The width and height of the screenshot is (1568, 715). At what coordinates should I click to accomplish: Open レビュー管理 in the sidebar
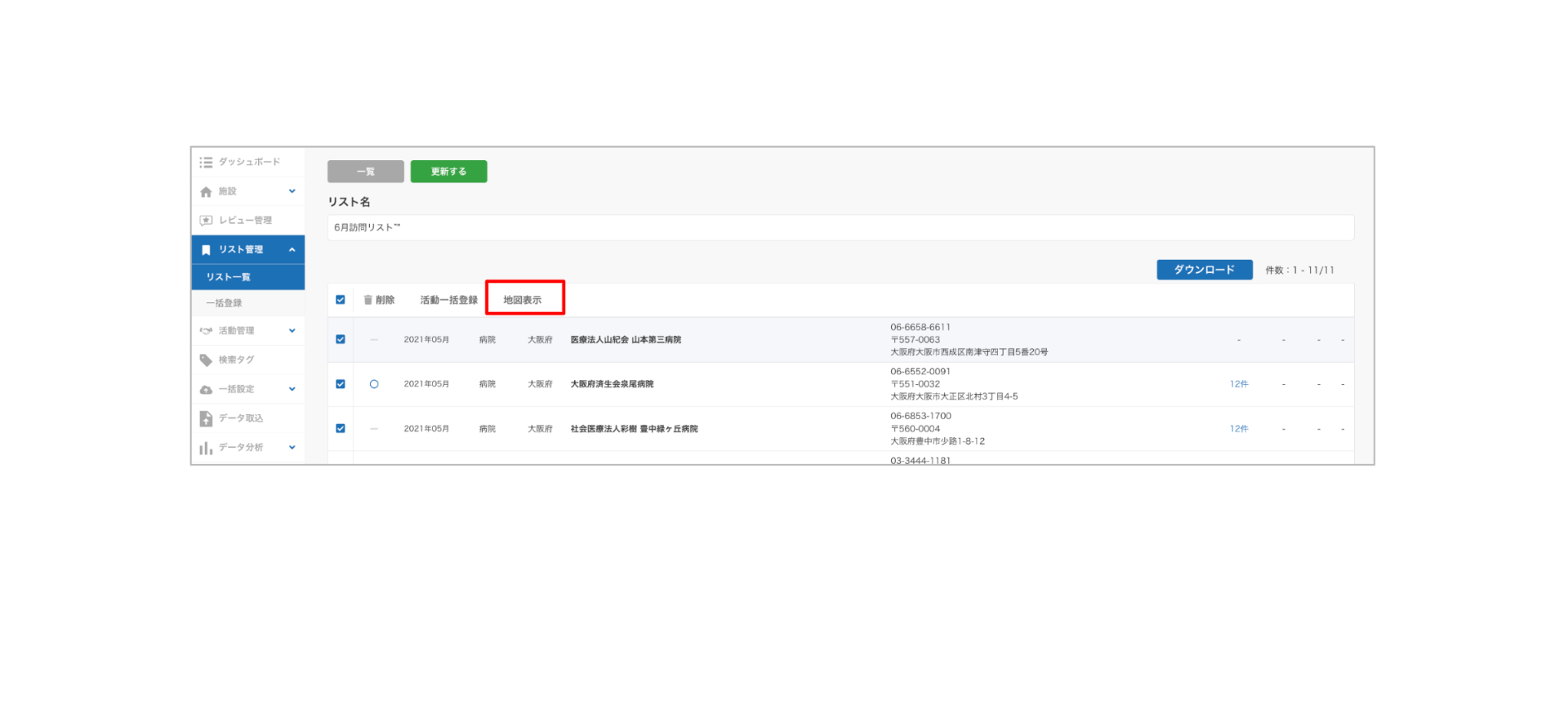pos(248,221)
